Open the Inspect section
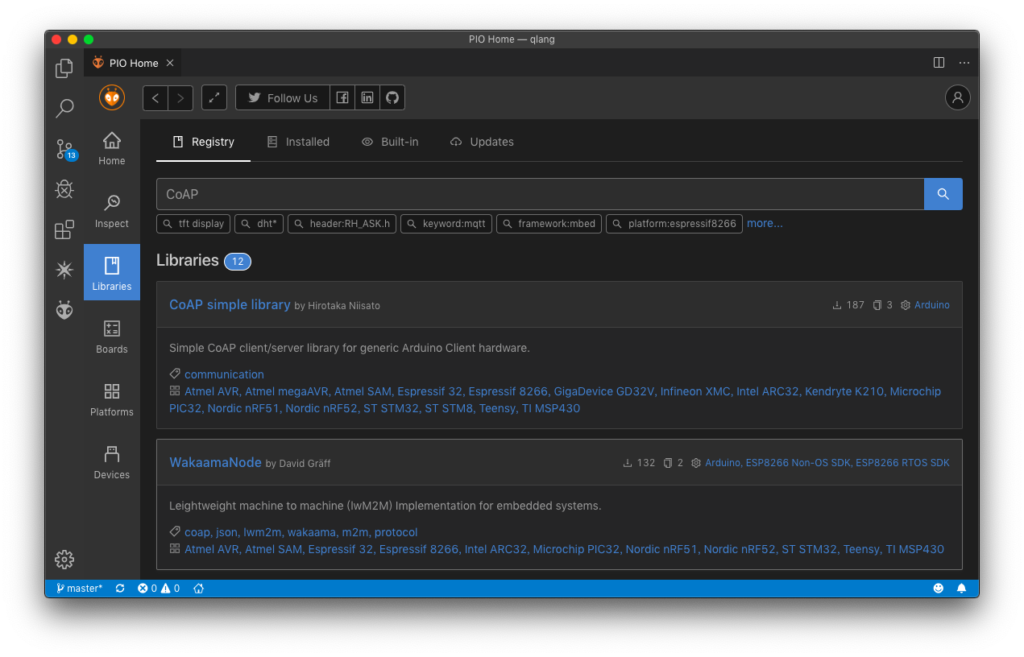 point(112,211)
